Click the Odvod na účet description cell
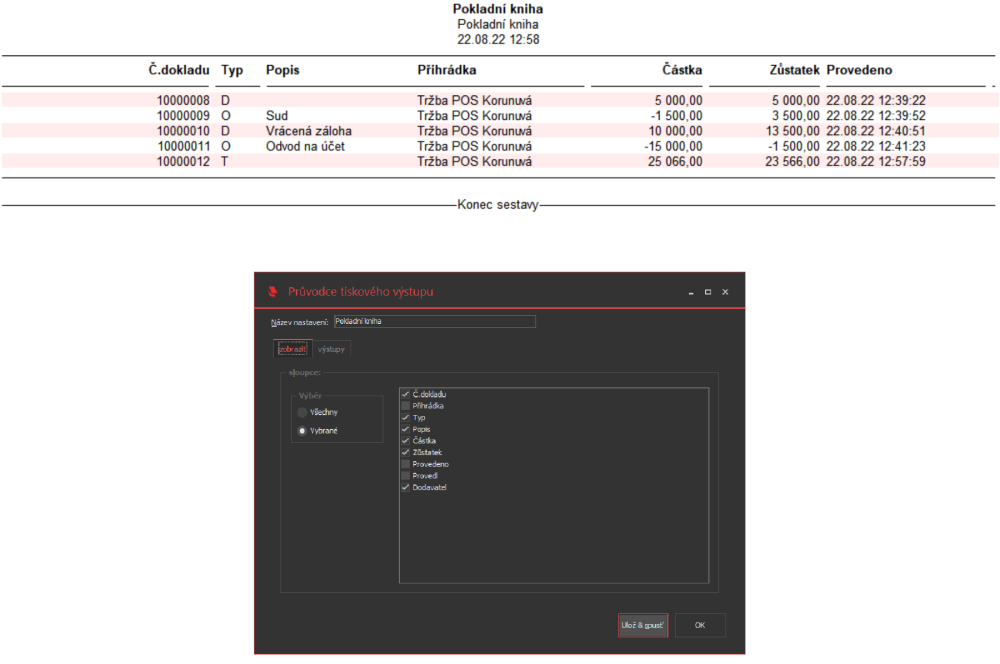 305,146
